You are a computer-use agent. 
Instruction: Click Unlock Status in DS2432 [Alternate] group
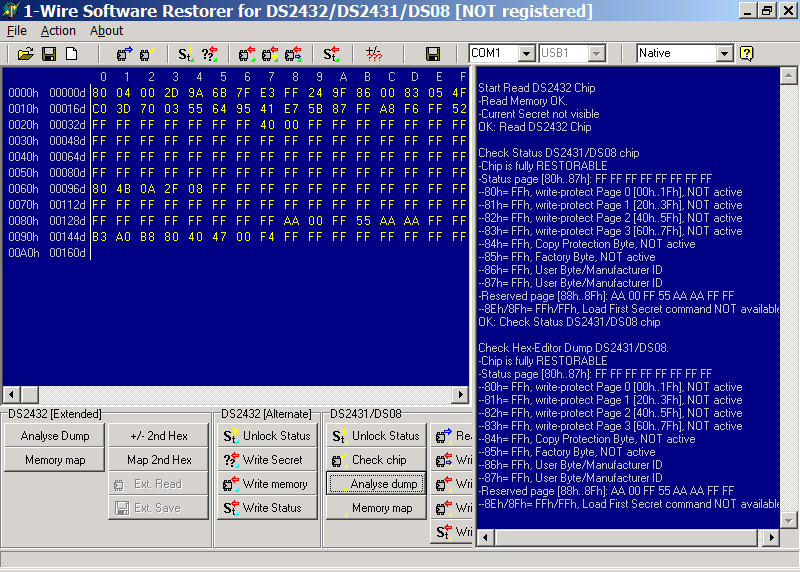267,436
